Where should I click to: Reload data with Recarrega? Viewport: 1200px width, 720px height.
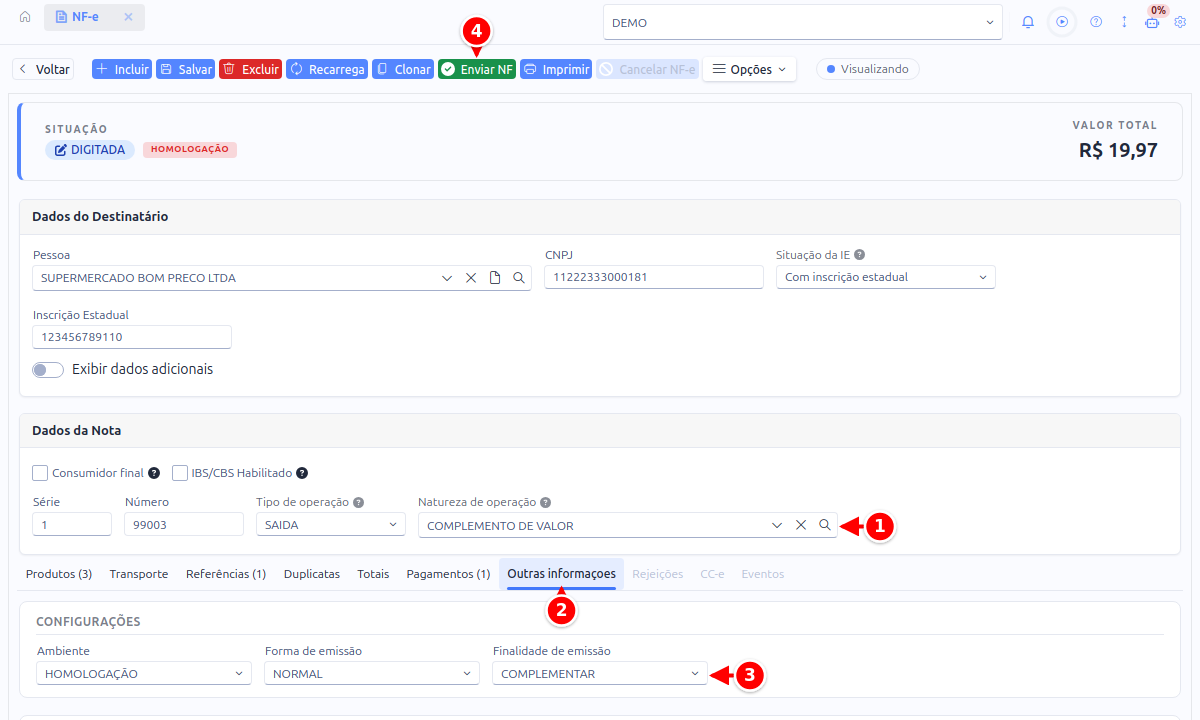[327, 70]
